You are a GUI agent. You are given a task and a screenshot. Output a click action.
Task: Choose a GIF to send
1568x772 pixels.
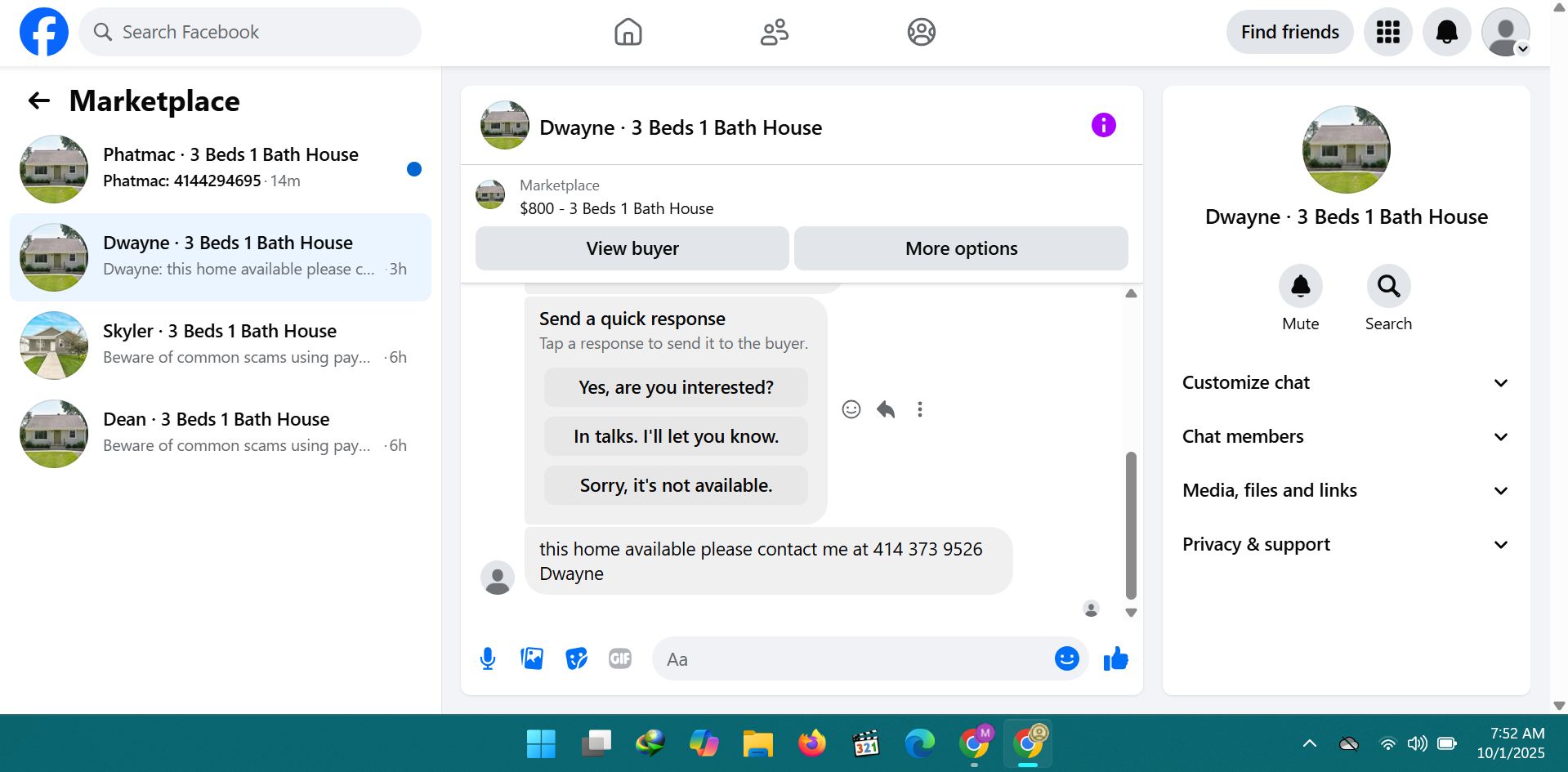click(x=620, y=658)
